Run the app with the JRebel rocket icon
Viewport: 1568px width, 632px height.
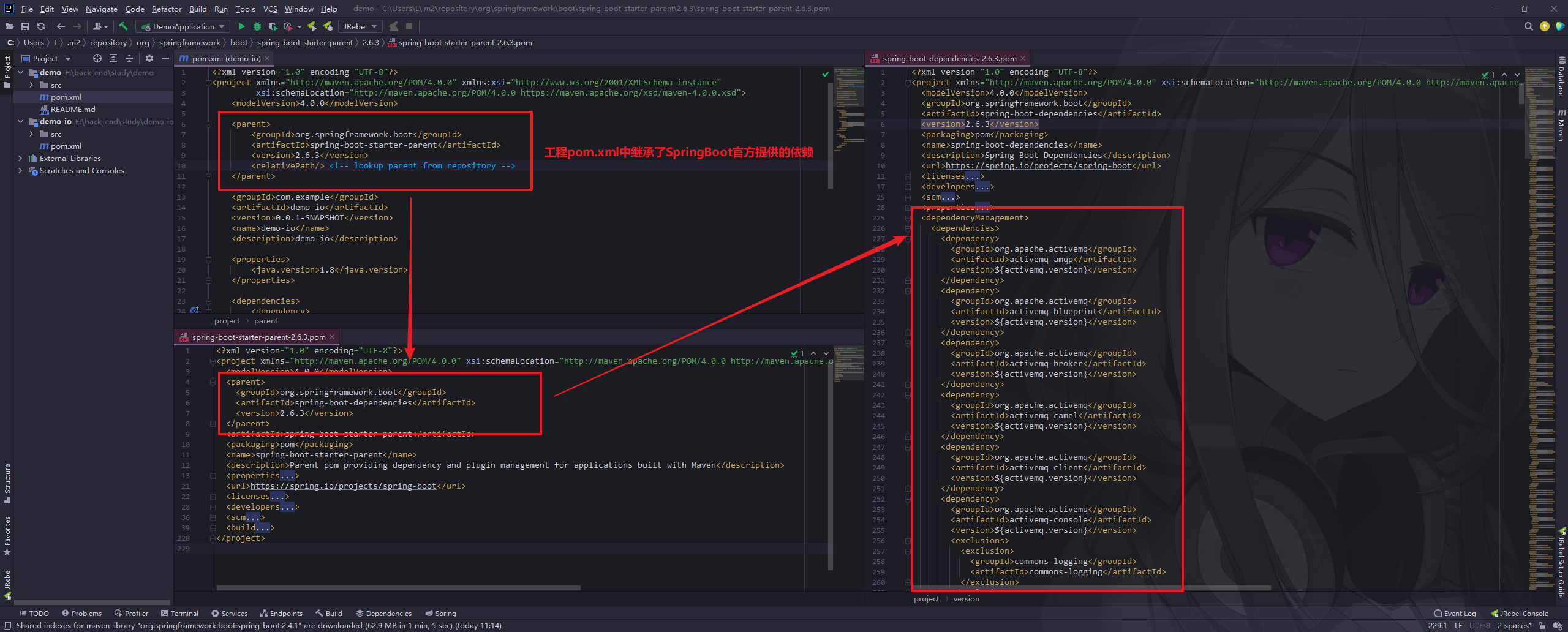[312, 26]
